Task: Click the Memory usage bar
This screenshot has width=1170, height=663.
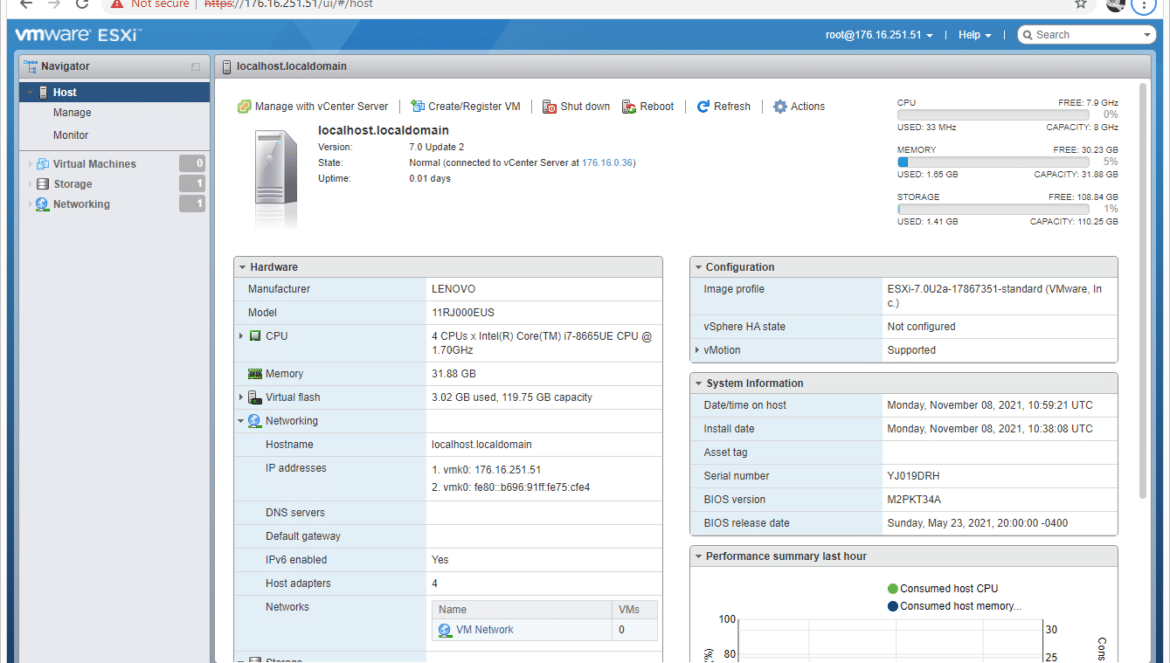Action: [993, 162]
